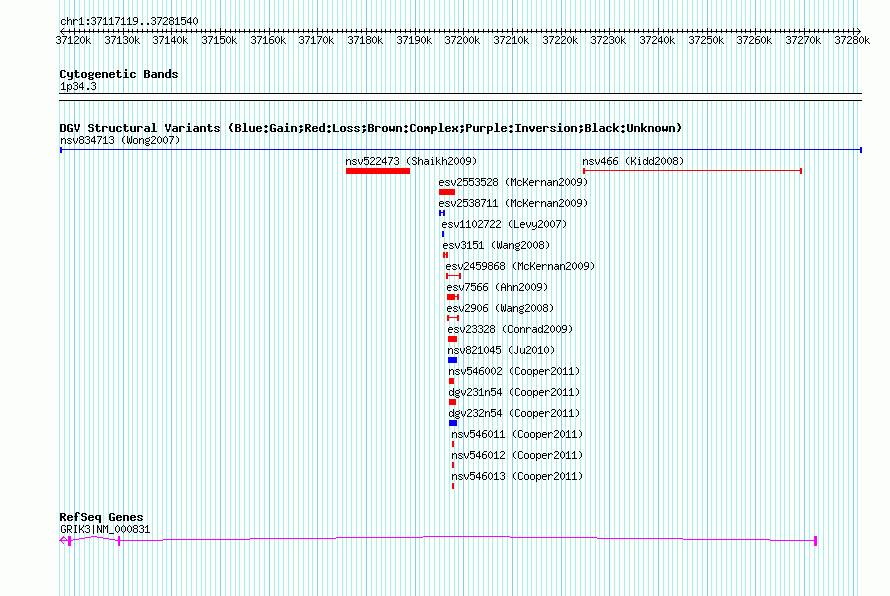Select the nsv821045 (Ju2010) blue block

[452, 360]
